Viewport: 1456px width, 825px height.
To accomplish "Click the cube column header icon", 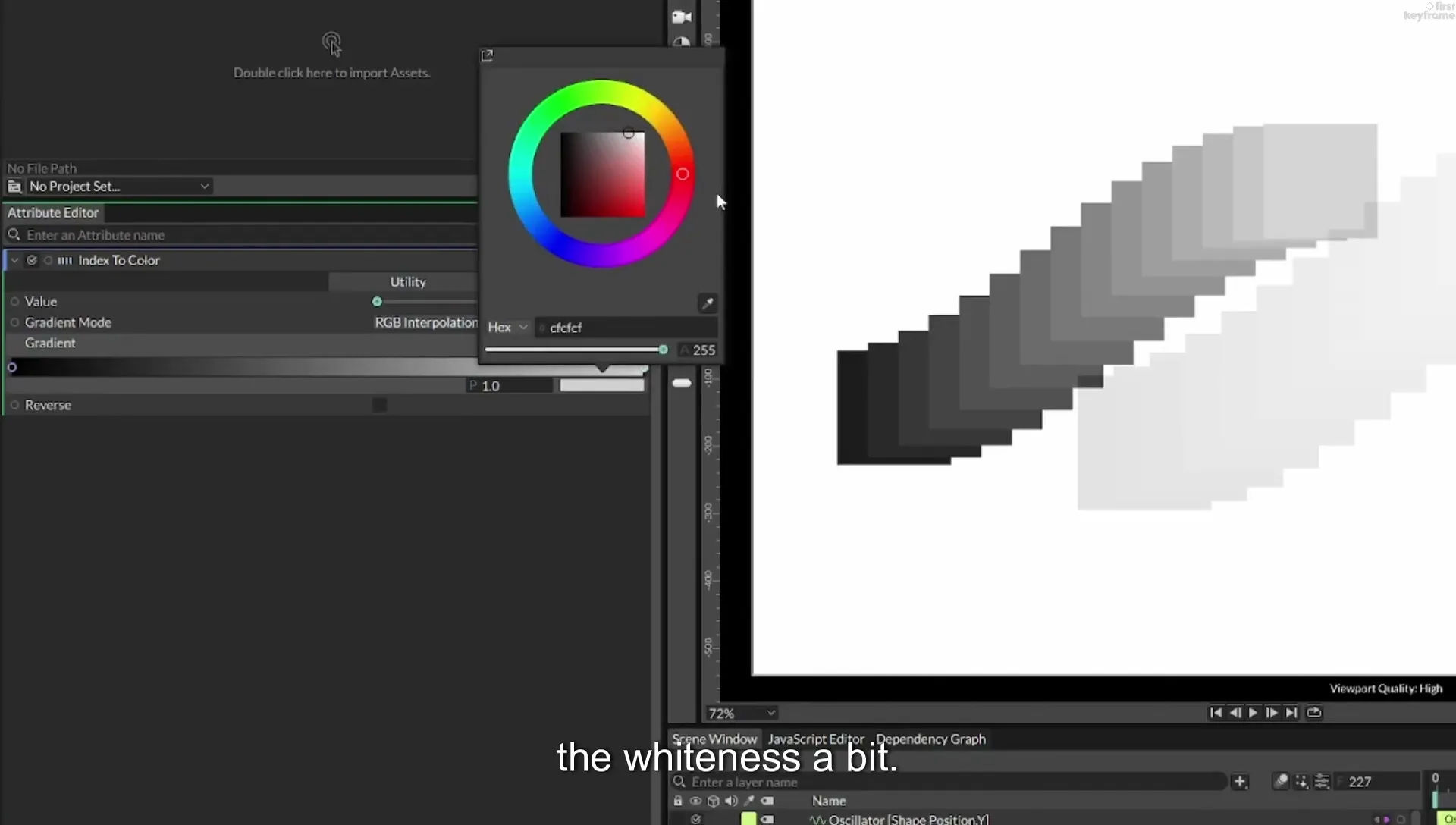I will coord(713,801).
